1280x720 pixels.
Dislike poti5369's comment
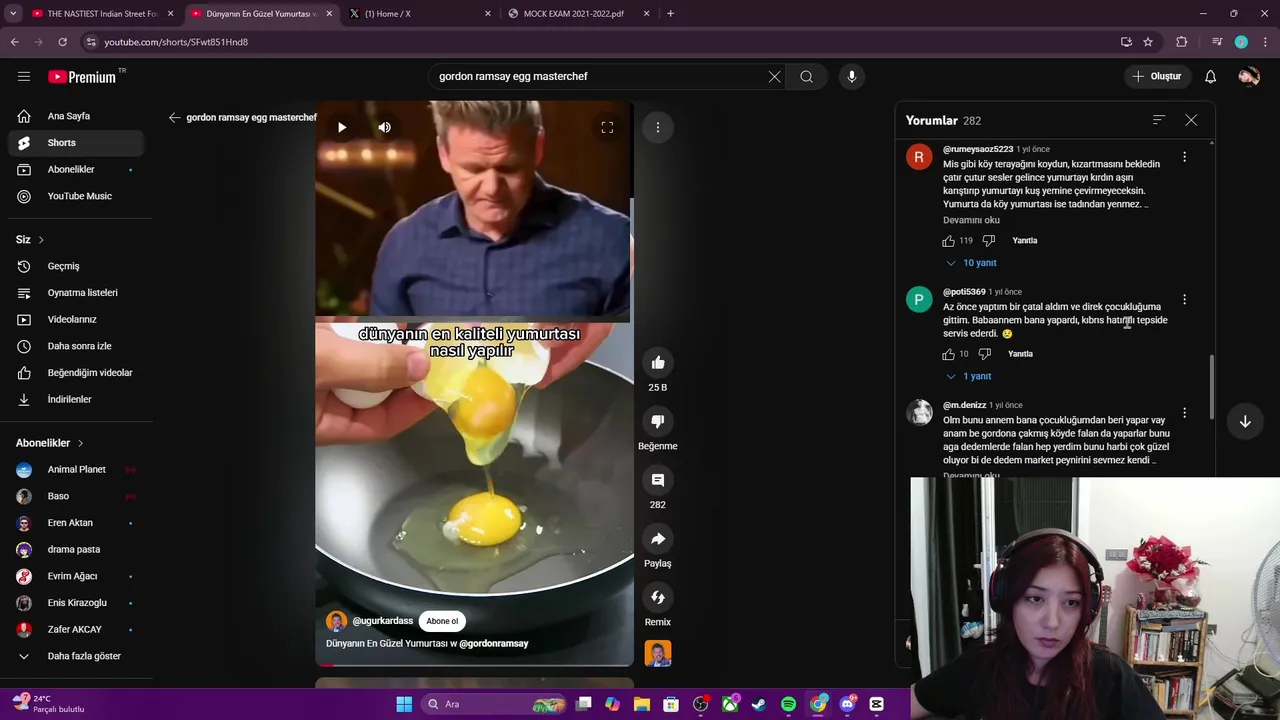(x=984, y=354)
